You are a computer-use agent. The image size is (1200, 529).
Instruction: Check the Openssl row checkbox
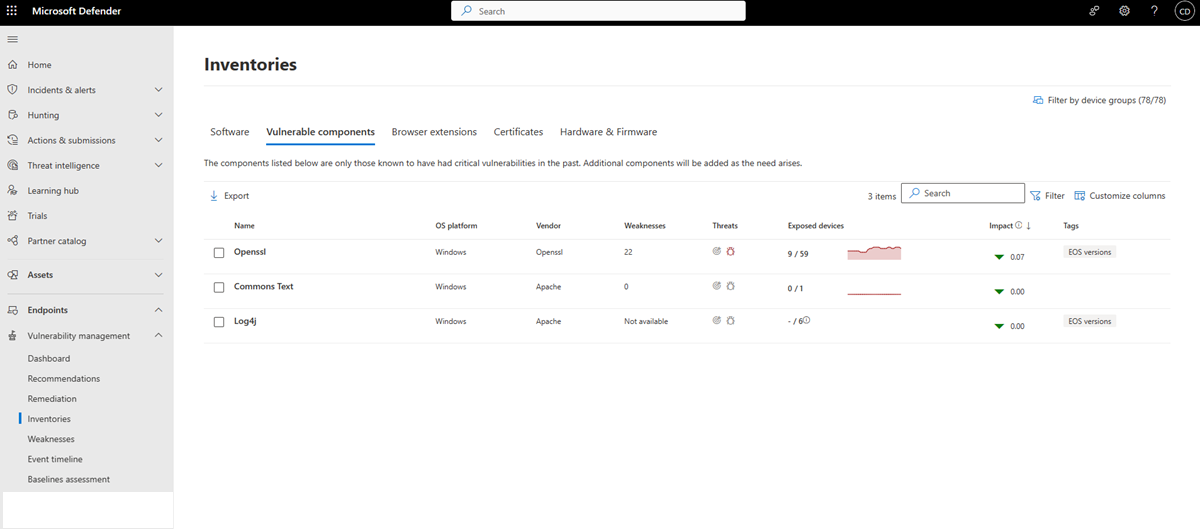click(219, 253)
